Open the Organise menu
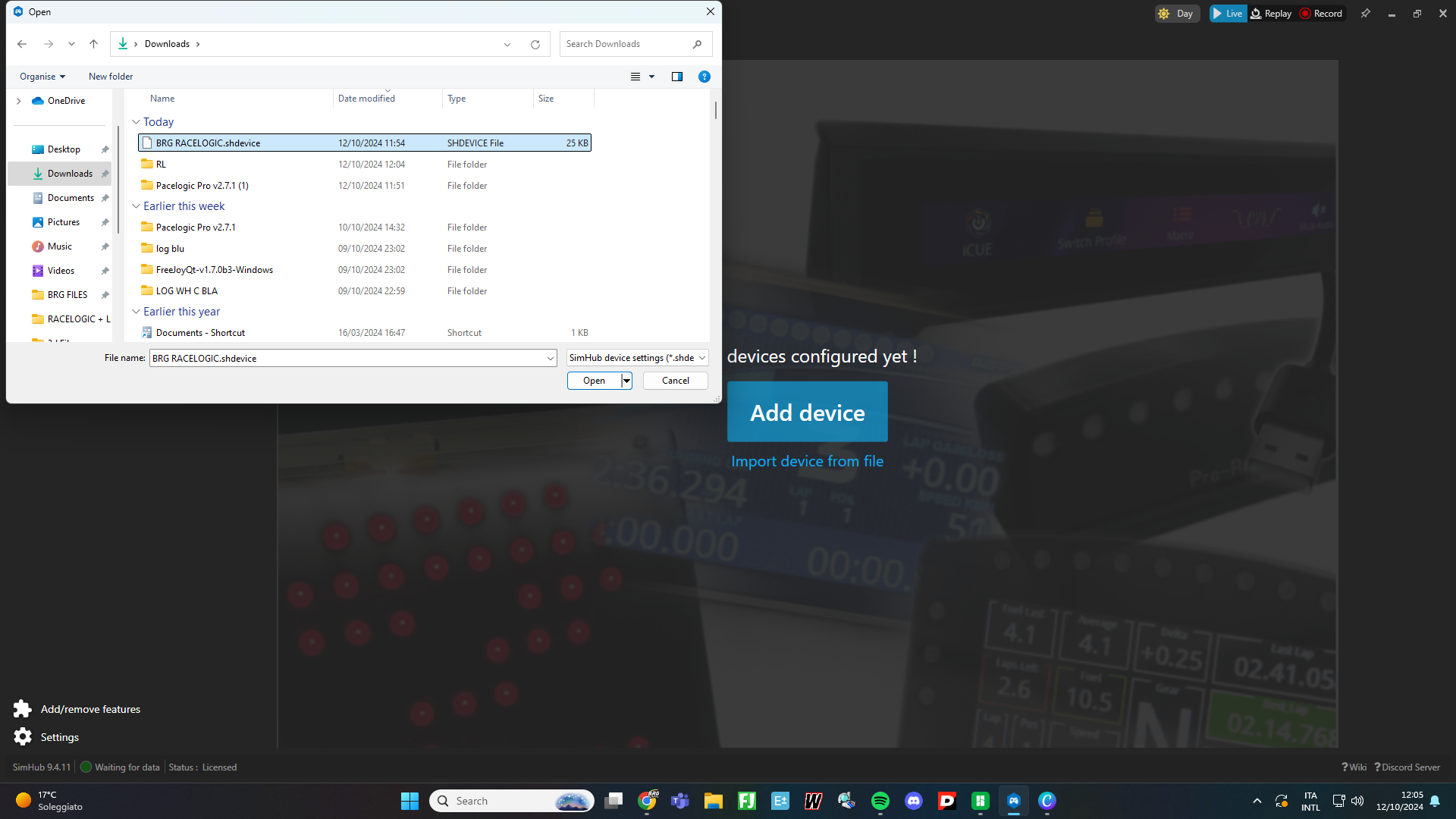This screenshot has height=819, width=1456. click(x=42, y=77)
